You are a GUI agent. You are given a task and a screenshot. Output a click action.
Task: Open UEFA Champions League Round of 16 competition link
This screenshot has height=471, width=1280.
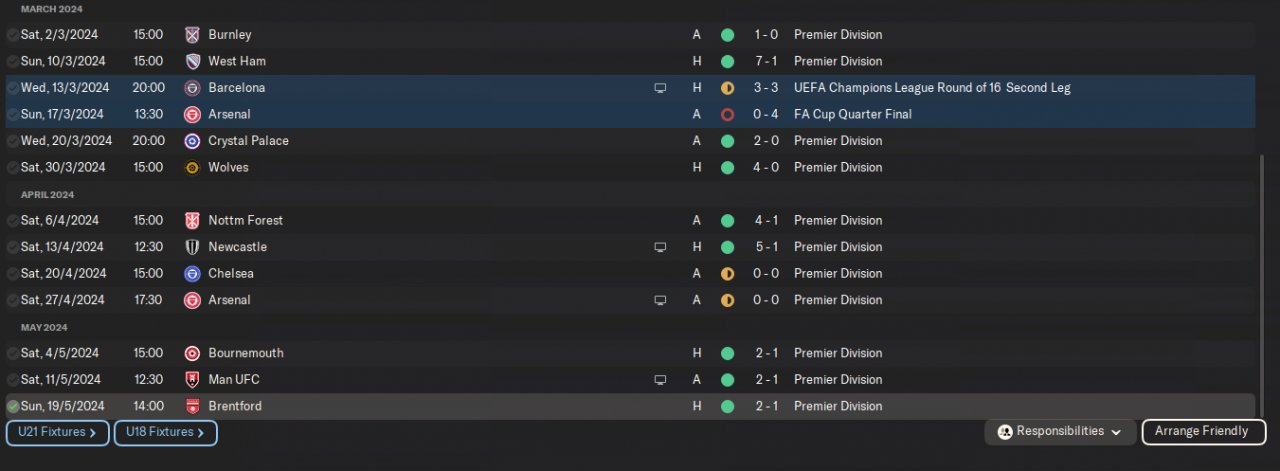931,88
